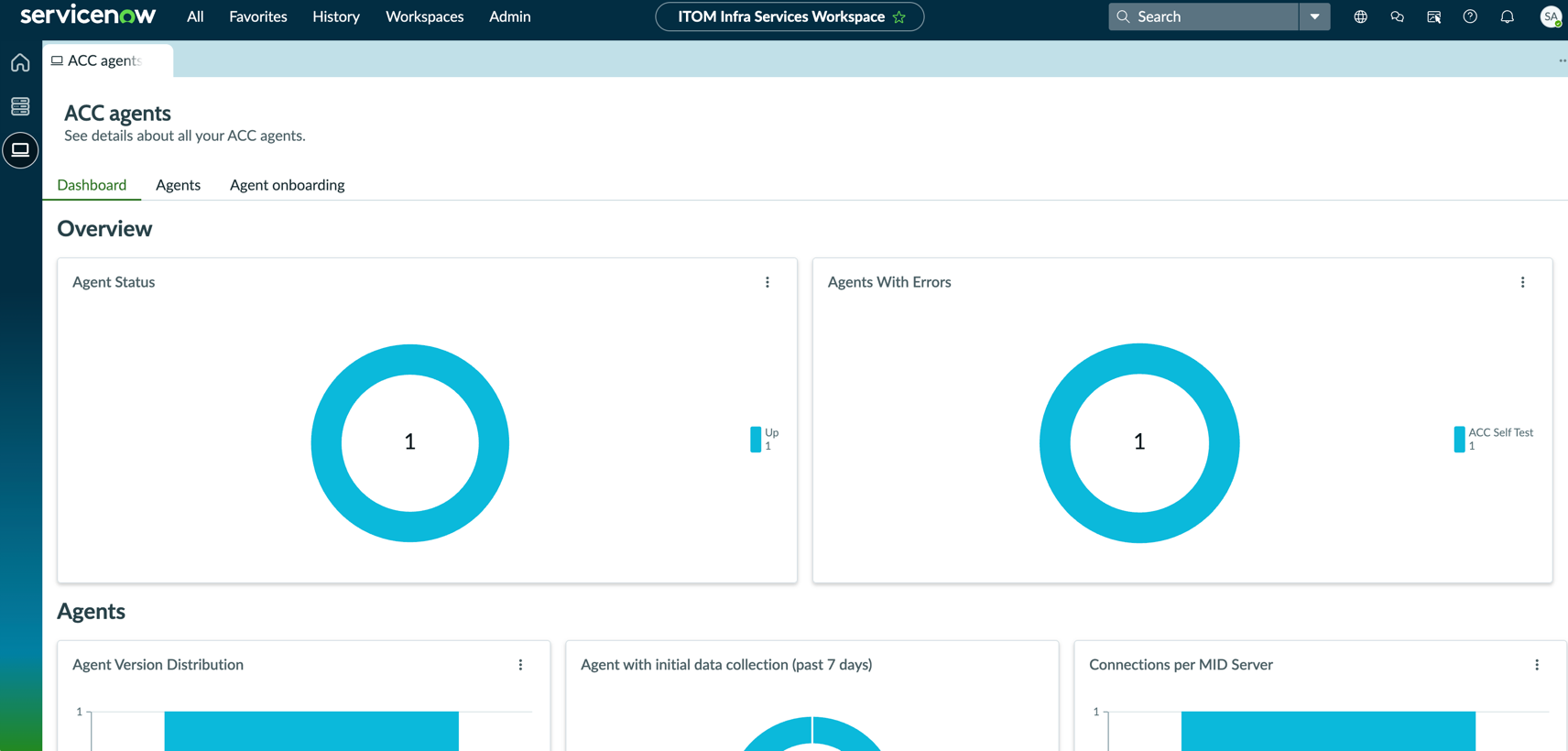The width and height of the screenshot is (1568, 751).
Task: Click the Agent Version Distribution bar
Action: tap(311, 731)
